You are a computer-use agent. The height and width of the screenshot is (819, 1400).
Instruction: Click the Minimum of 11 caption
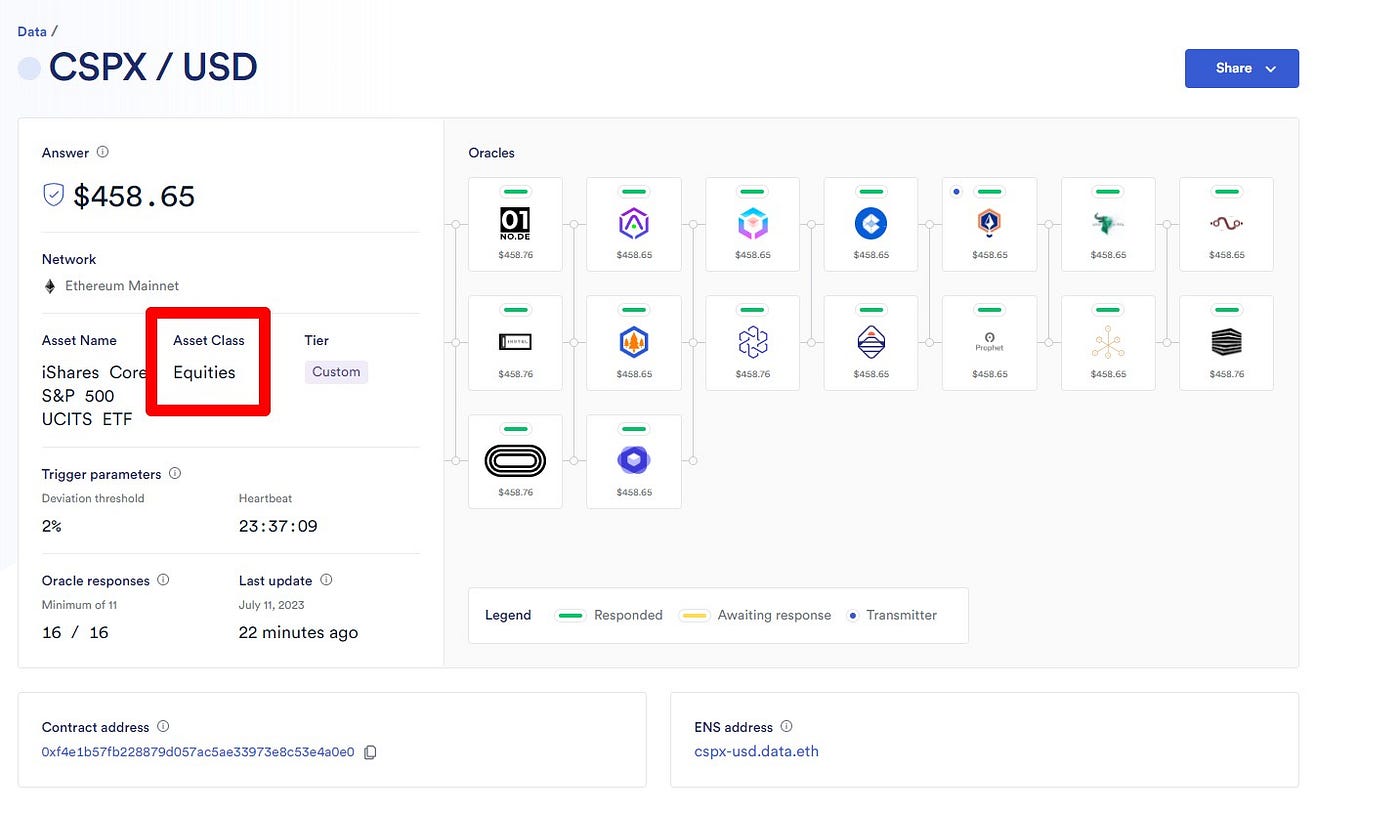click(80, 605)
